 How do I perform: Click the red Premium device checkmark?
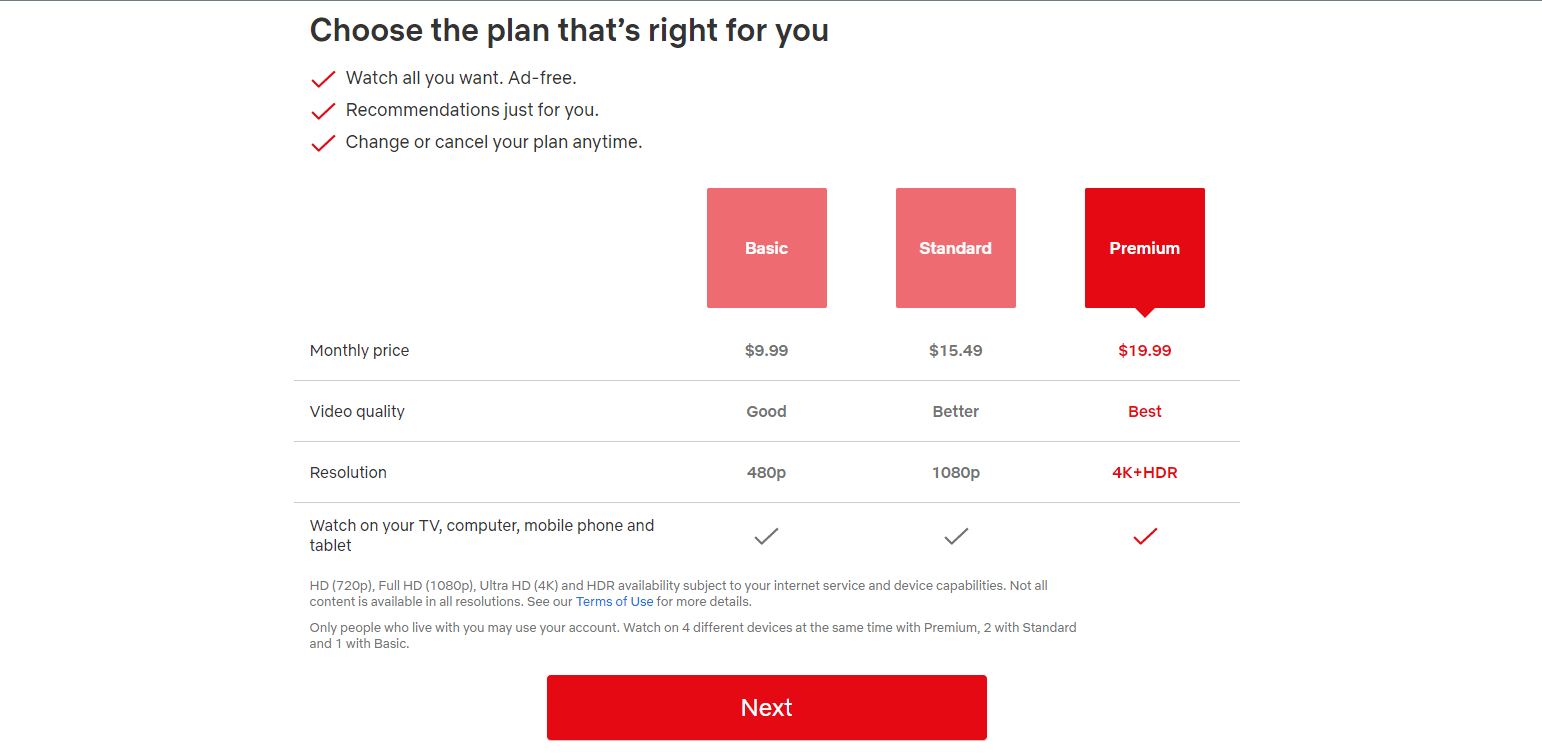click(x=1145, y=537)
